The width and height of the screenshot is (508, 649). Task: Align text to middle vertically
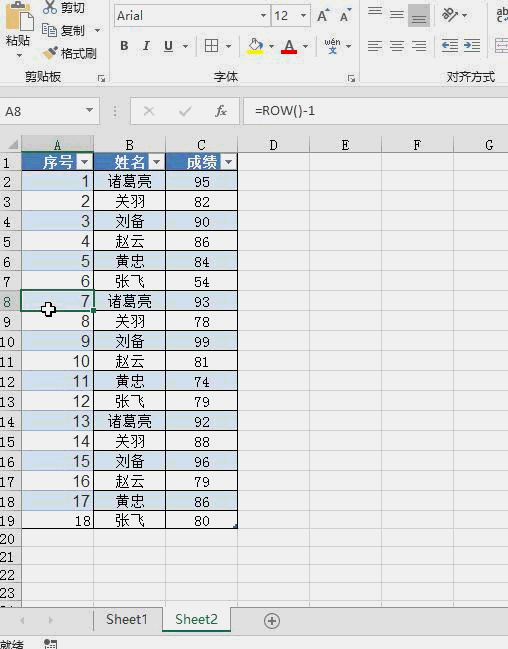[x=397, y=15]
